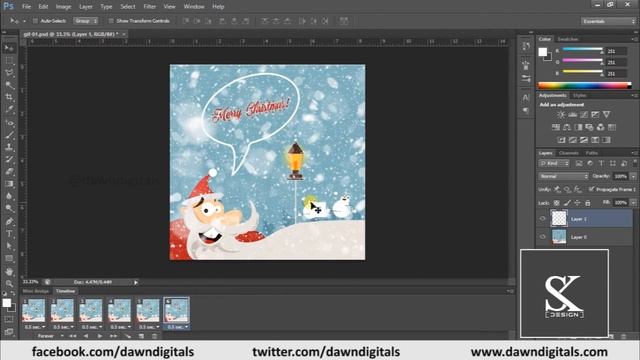Viewport: 640px width, 360px height.
Task: Select the Gradient tool
Action: click(x=9, y=184)
